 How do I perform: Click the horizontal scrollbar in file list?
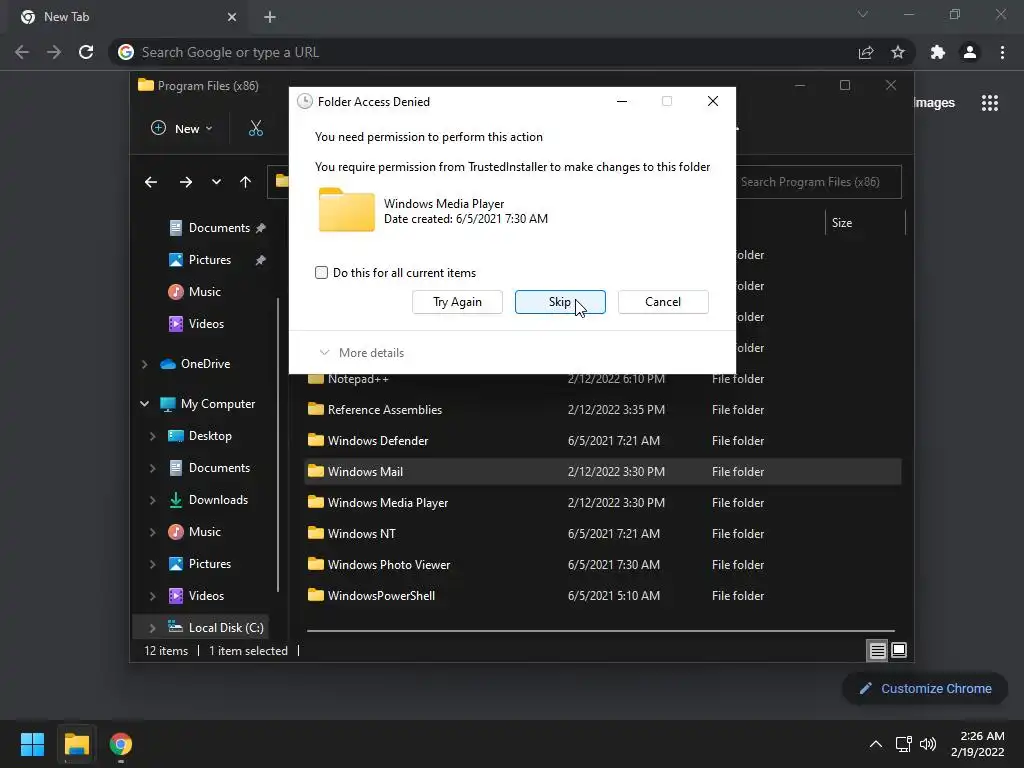pyautogui.click(x=600, y=631)
